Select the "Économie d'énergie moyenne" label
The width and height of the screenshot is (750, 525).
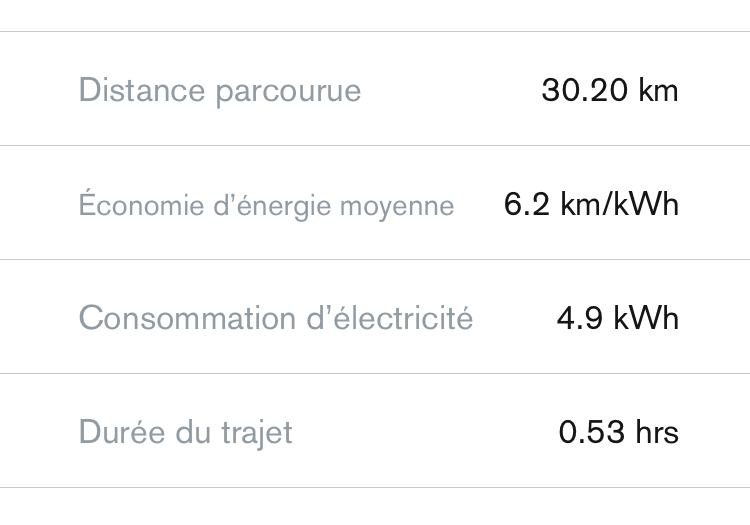pos(266,206)
